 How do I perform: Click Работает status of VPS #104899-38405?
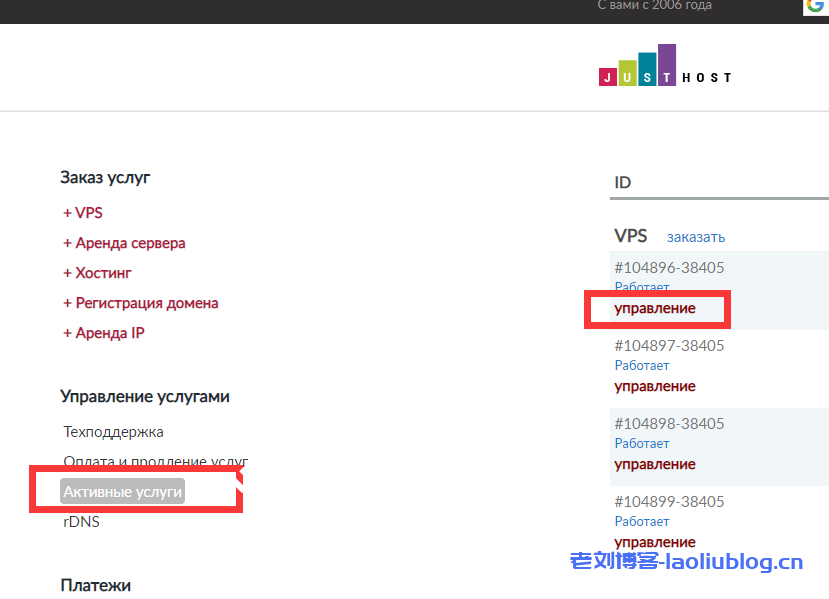pos(642,521)
